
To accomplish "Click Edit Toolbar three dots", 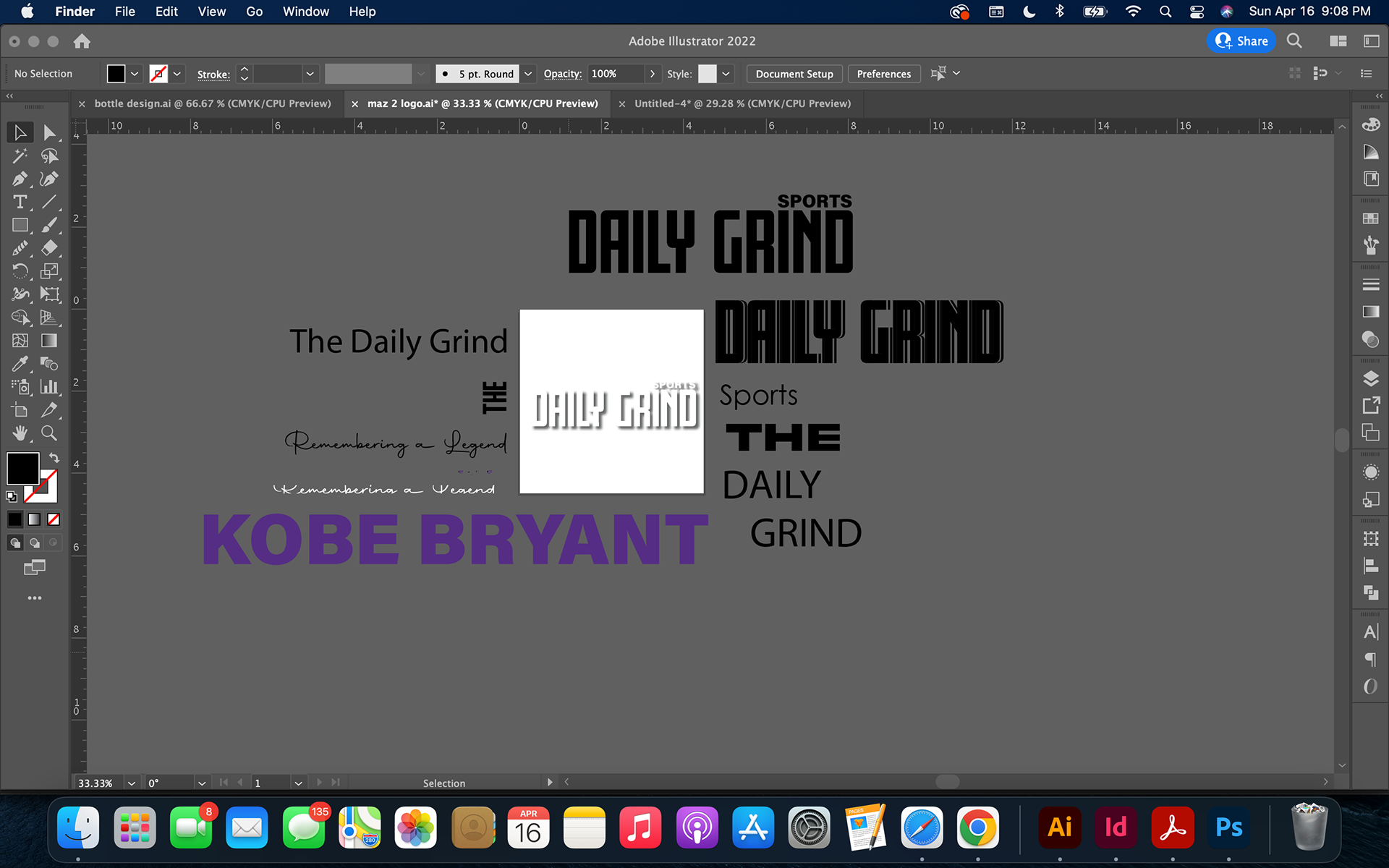I will coord(35,598).
